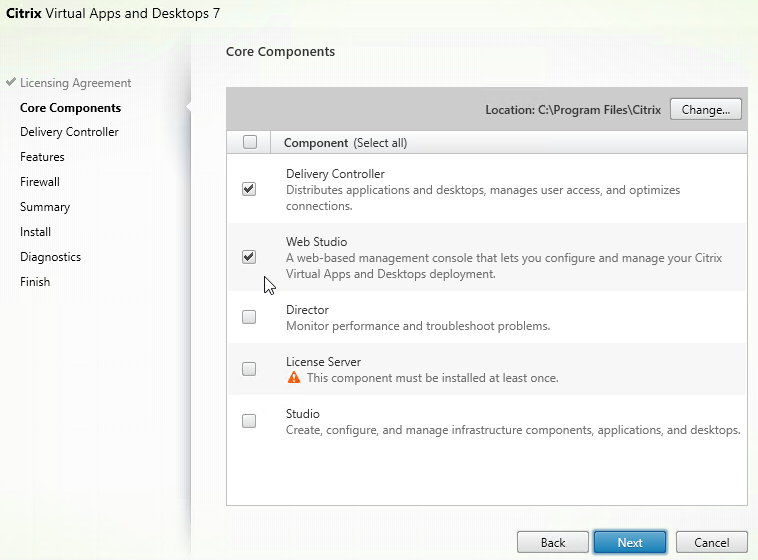
Task: Open the Firewall step
Action: click(40, 182)
